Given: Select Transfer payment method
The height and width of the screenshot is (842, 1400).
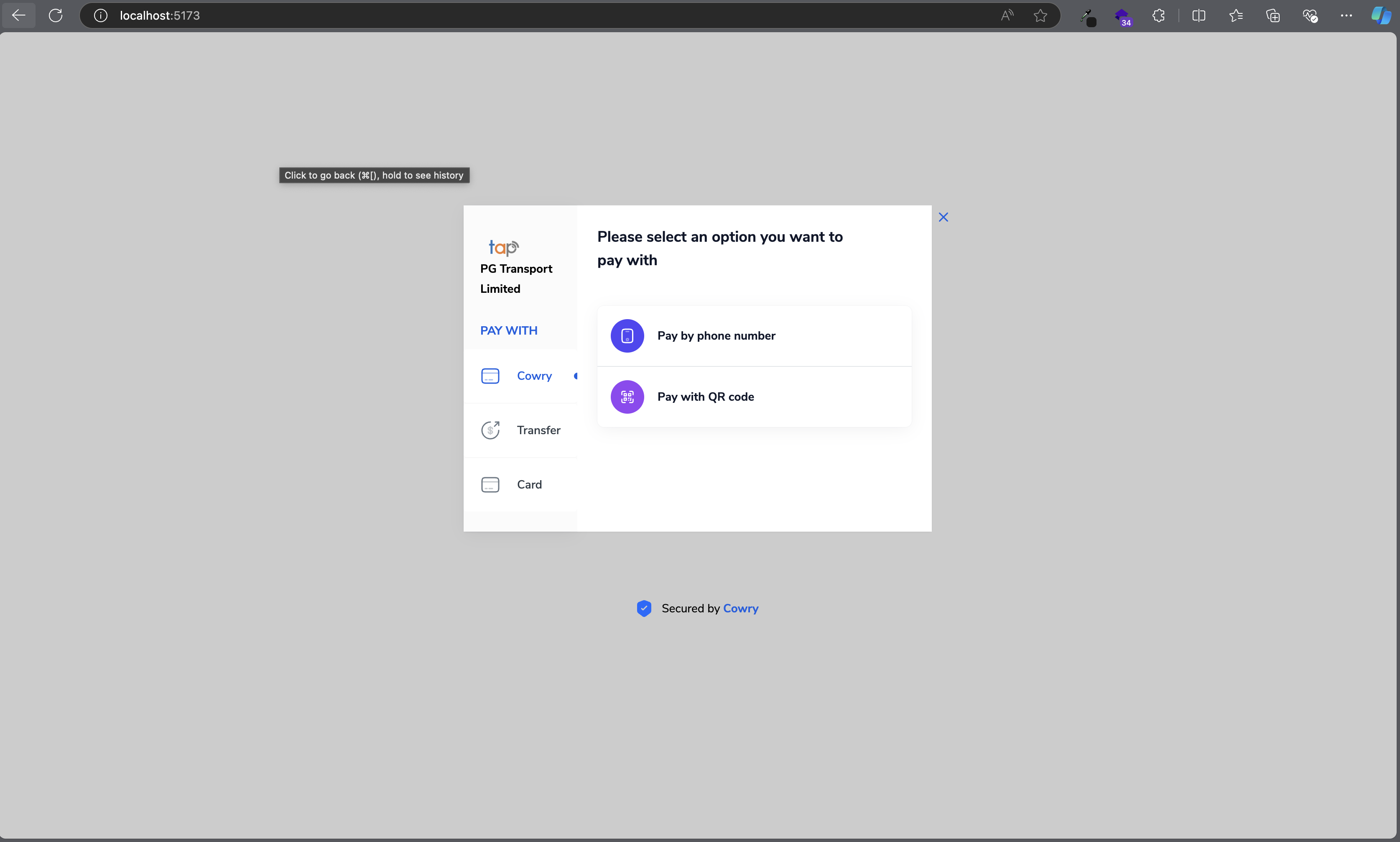Looking at the screenshot, I should (538, 430).
